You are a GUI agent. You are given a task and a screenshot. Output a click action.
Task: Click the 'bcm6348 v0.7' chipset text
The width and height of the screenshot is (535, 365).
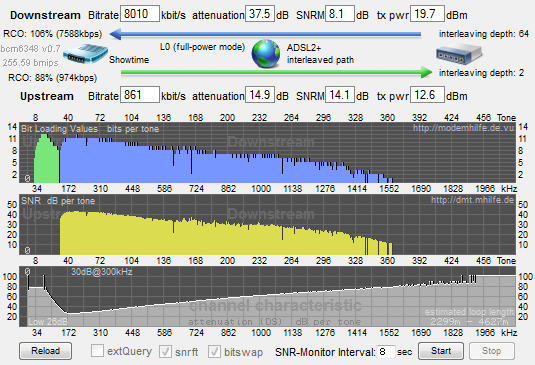pyautogui.click(x=30, y=49)
